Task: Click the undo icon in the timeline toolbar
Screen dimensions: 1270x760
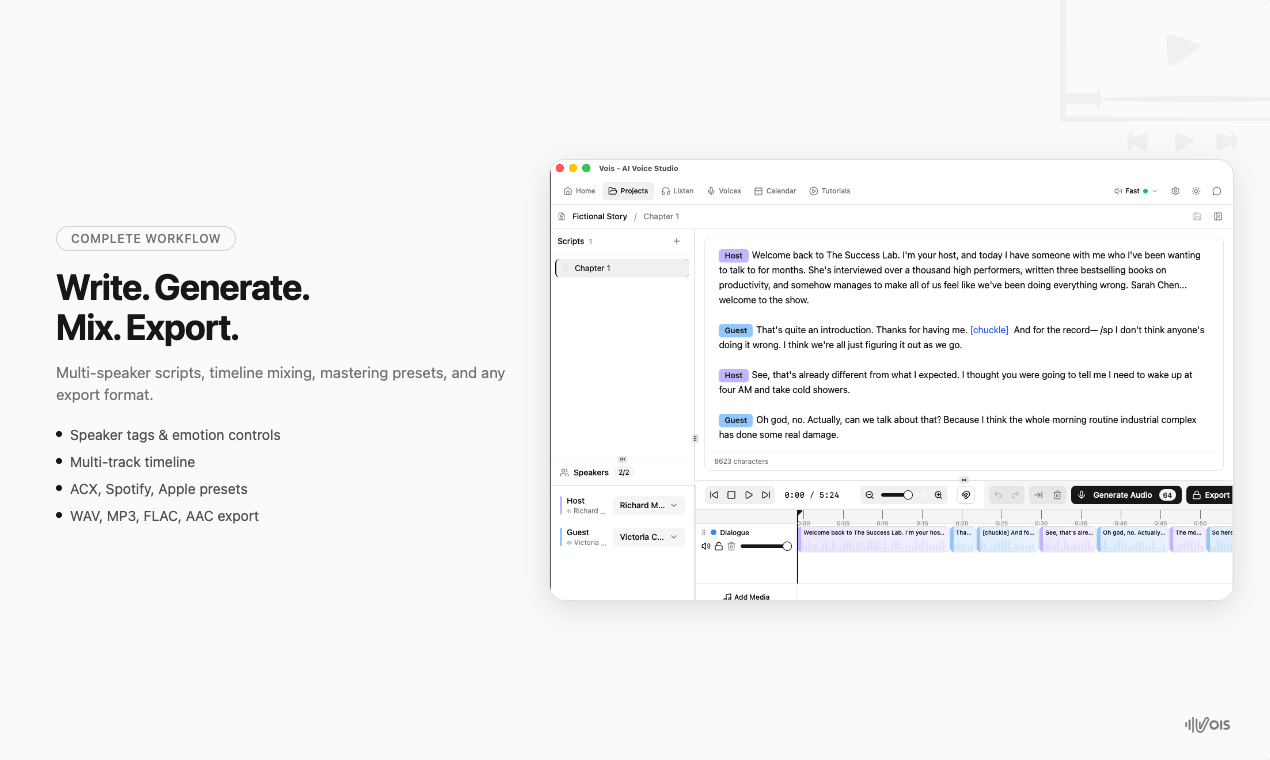Action: (997, 494)
